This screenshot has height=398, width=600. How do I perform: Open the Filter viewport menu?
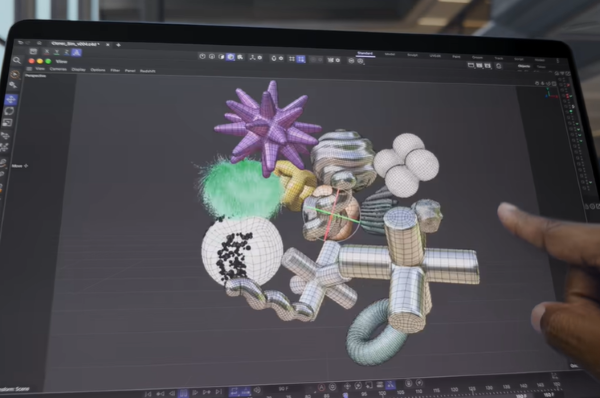coord(115,70)
